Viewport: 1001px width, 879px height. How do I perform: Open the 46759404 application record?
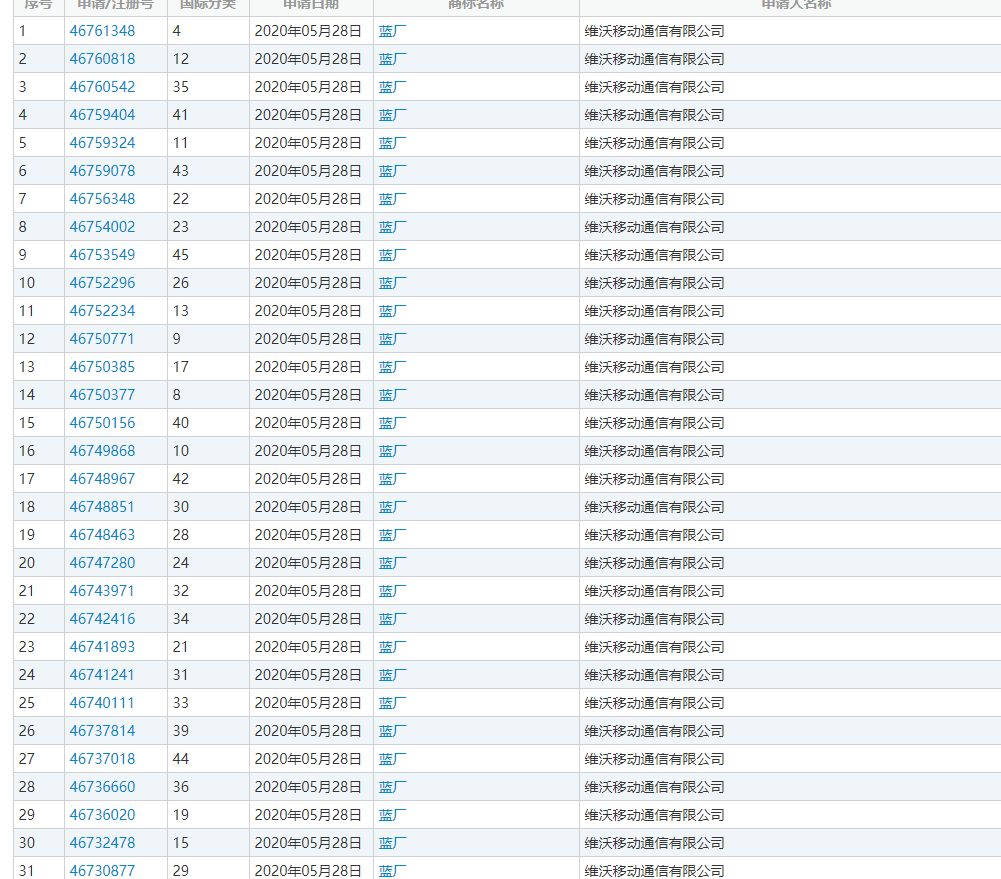click(x=102, y=115)
